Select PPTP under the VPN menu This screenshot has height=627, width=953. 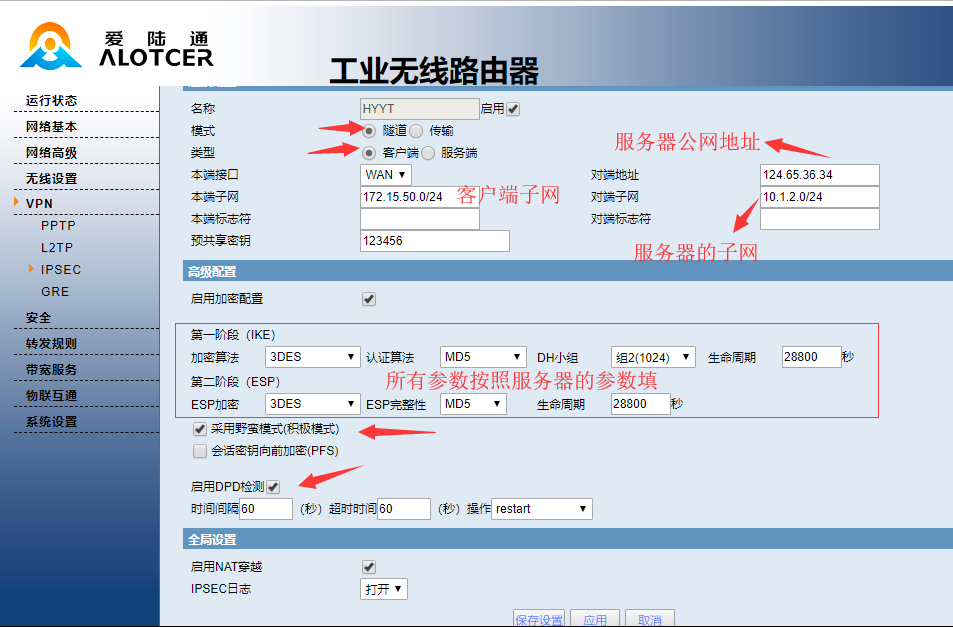click(58, 226)
